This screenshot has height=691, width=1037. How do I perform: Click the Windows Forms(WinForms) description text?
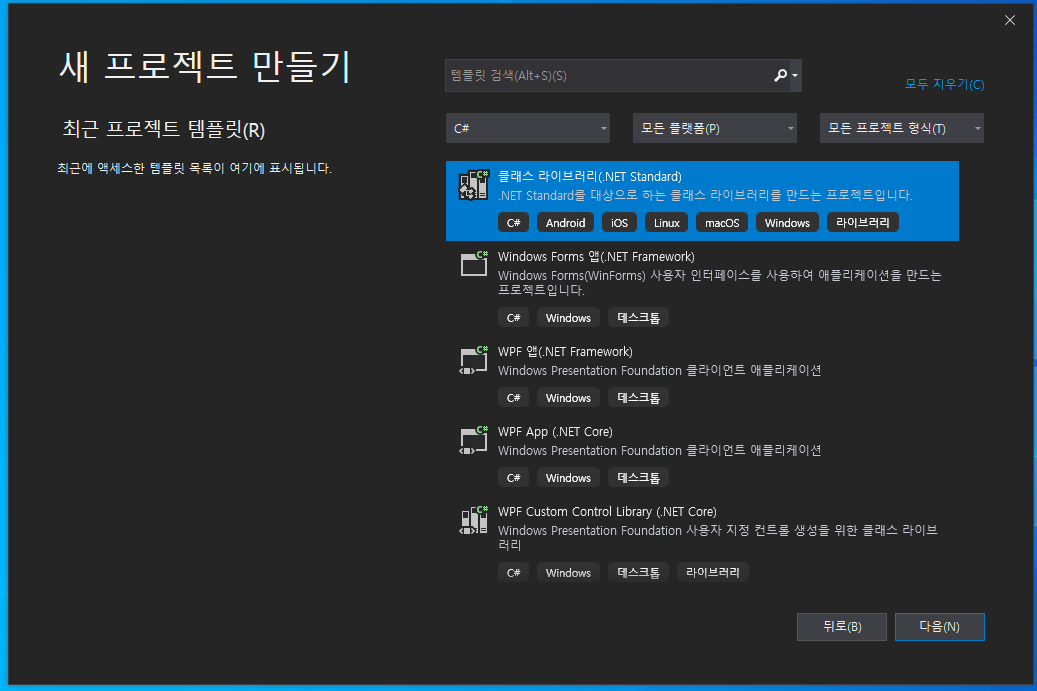(x=720, y=282)
